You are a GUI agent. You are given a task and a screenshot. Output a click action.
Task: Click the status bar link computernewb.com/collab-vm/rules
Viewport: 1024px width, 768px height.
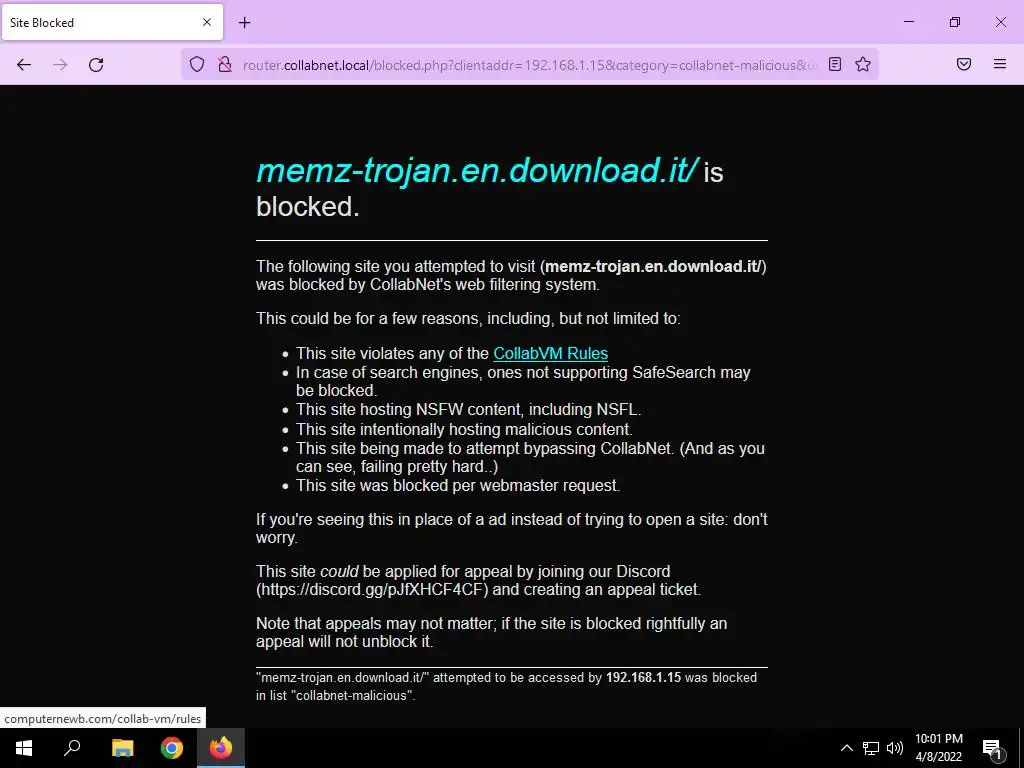point(103,719)
